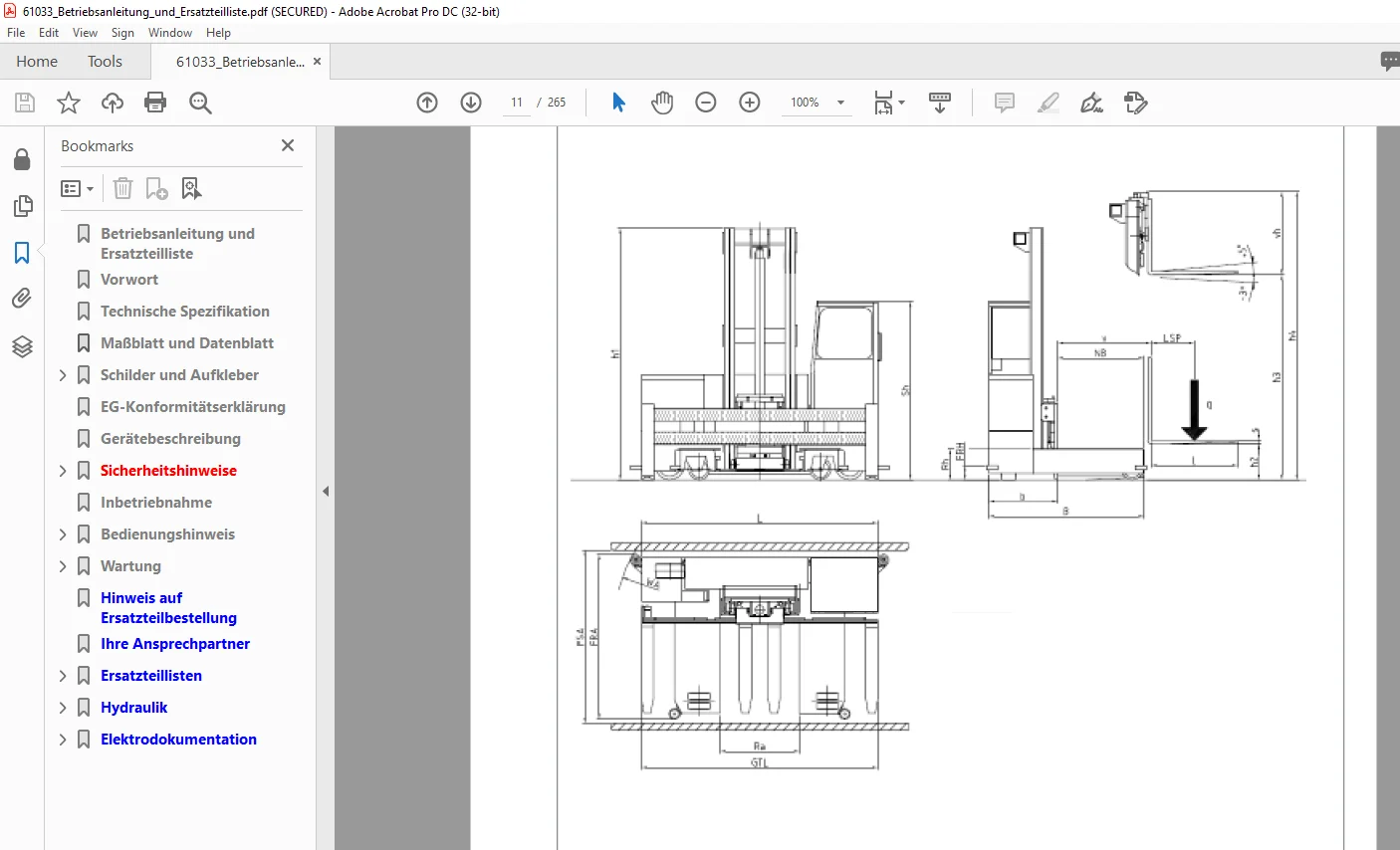Jump to Maßblatt und Datenblatt bookmark
This screenshot has height=850, width=1400.
coord(187,343)
